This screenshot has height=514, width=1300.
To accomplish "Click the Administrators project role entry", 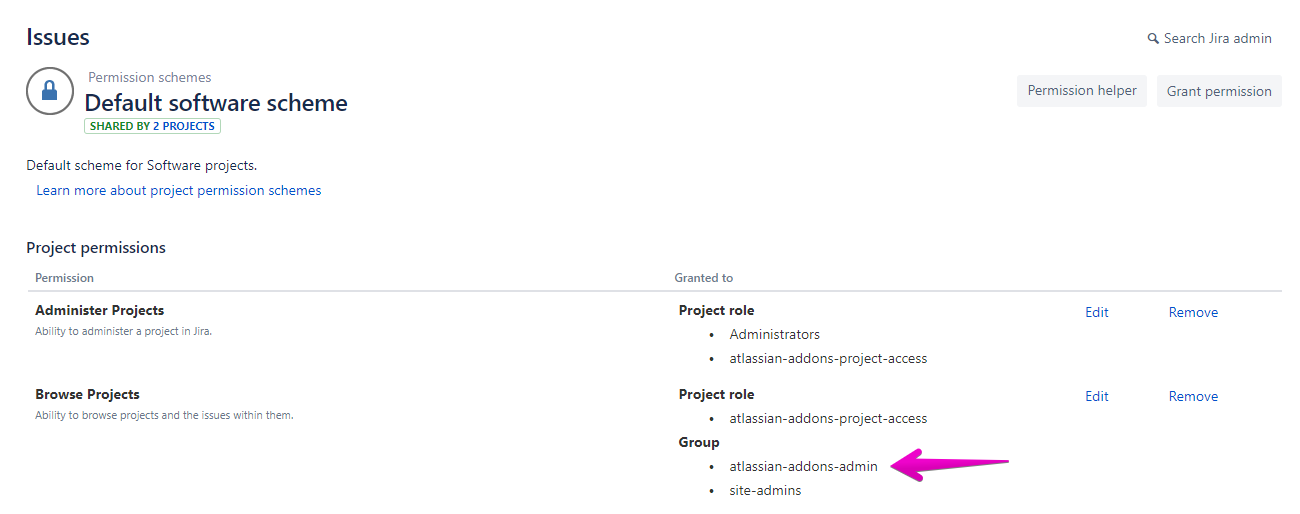I will 774,334.
